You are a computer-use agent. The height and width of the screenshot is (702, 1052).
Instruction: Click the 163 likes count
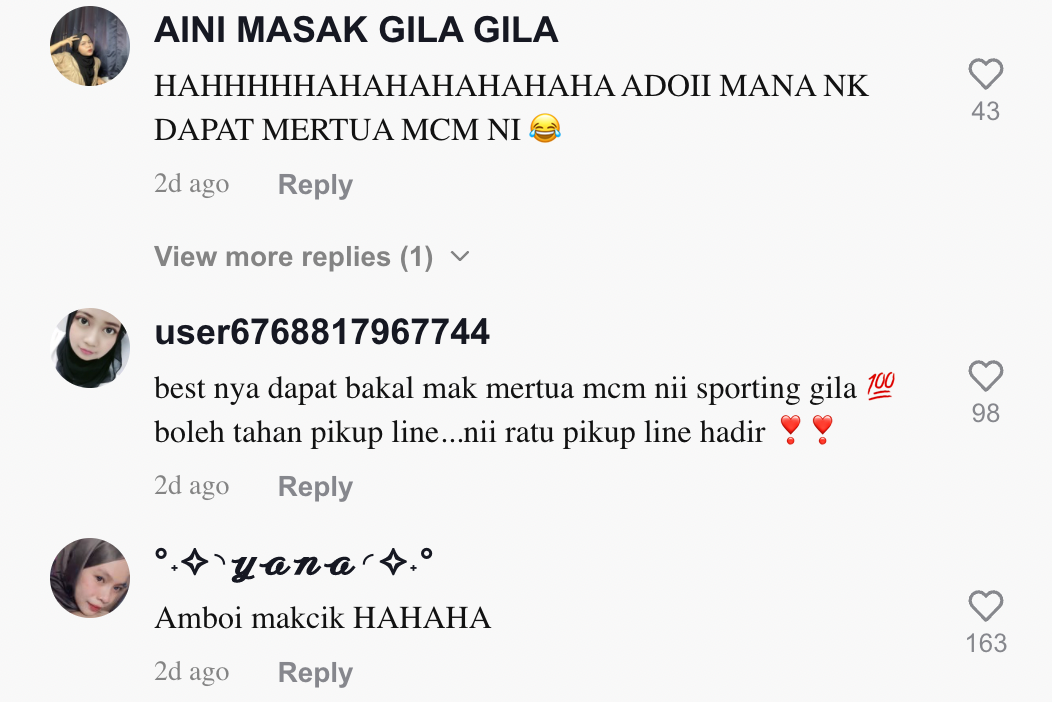tap(986, 644)
